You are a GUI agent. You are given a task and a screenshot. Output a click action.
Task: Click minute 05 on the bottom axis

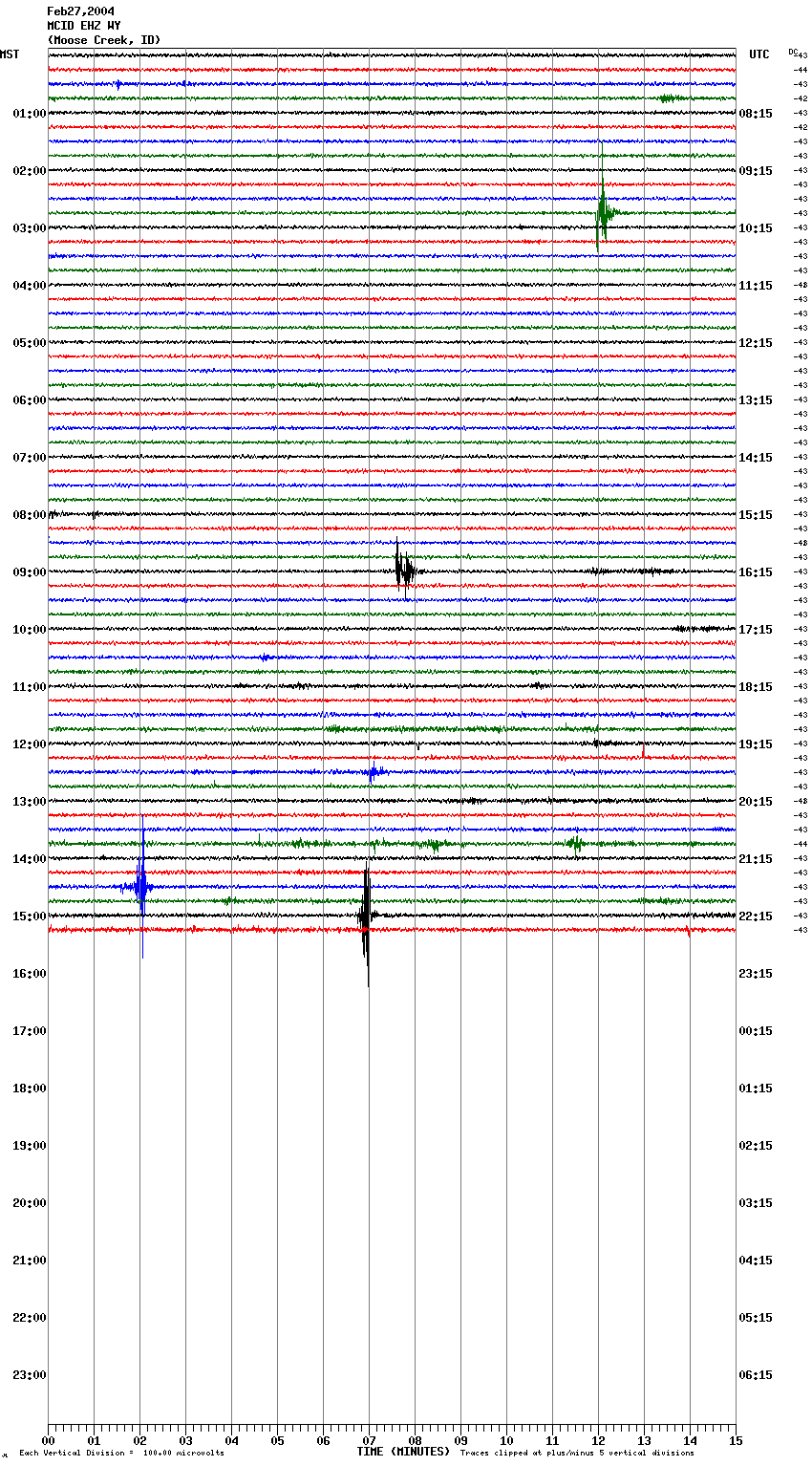tap(277, 1440)
